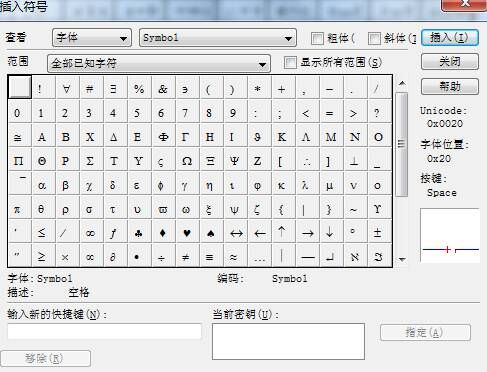Viewport: 487px width, 372px height.
Task: Select the blank space symbol cell
Action: point(20,87)
